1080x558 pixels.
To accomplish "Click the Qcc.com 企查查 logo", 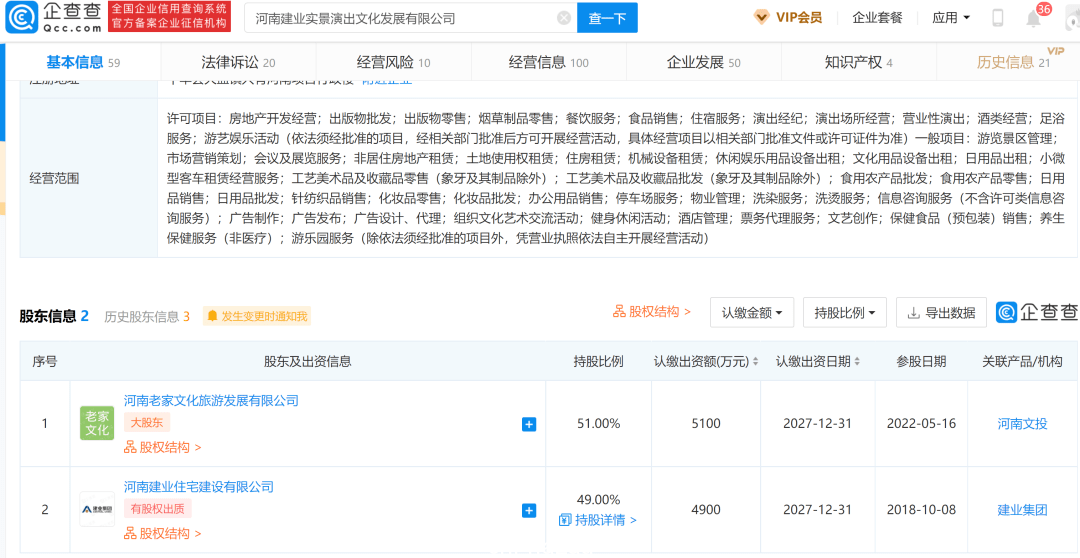I will (54, 18).
